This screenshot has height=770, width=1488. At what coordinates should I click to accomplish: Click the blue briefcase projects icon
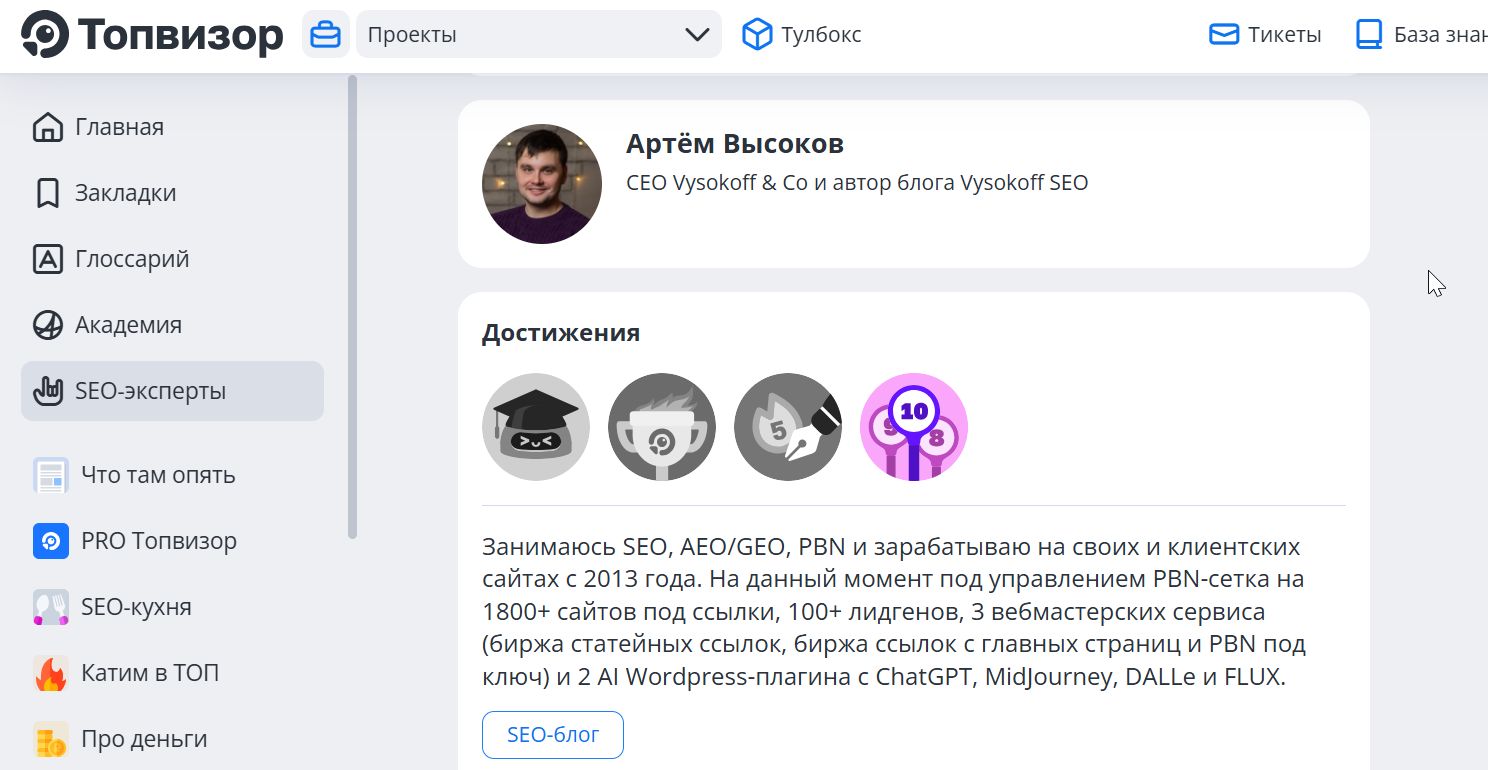click(x=326, y=35)
